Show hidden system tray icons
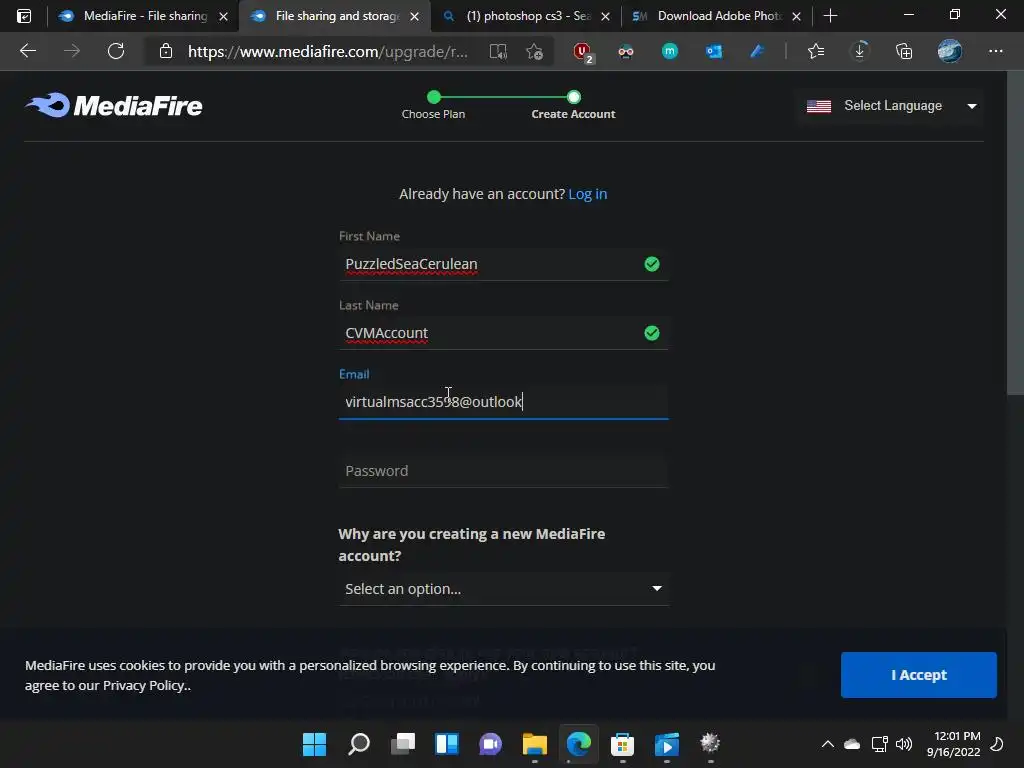The height and width of the screenshot is (768, 1024). coord(827,744)
